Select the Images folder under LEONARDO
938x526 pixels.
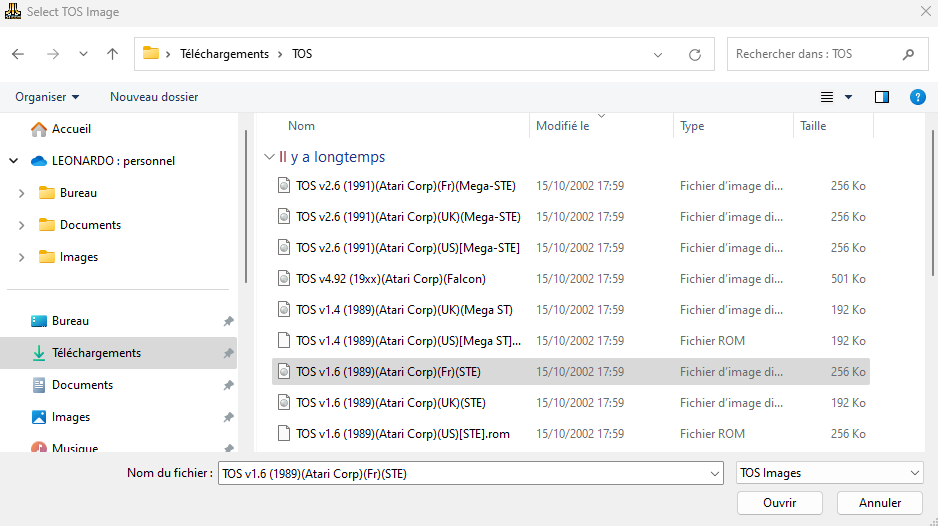coord(78,257)
